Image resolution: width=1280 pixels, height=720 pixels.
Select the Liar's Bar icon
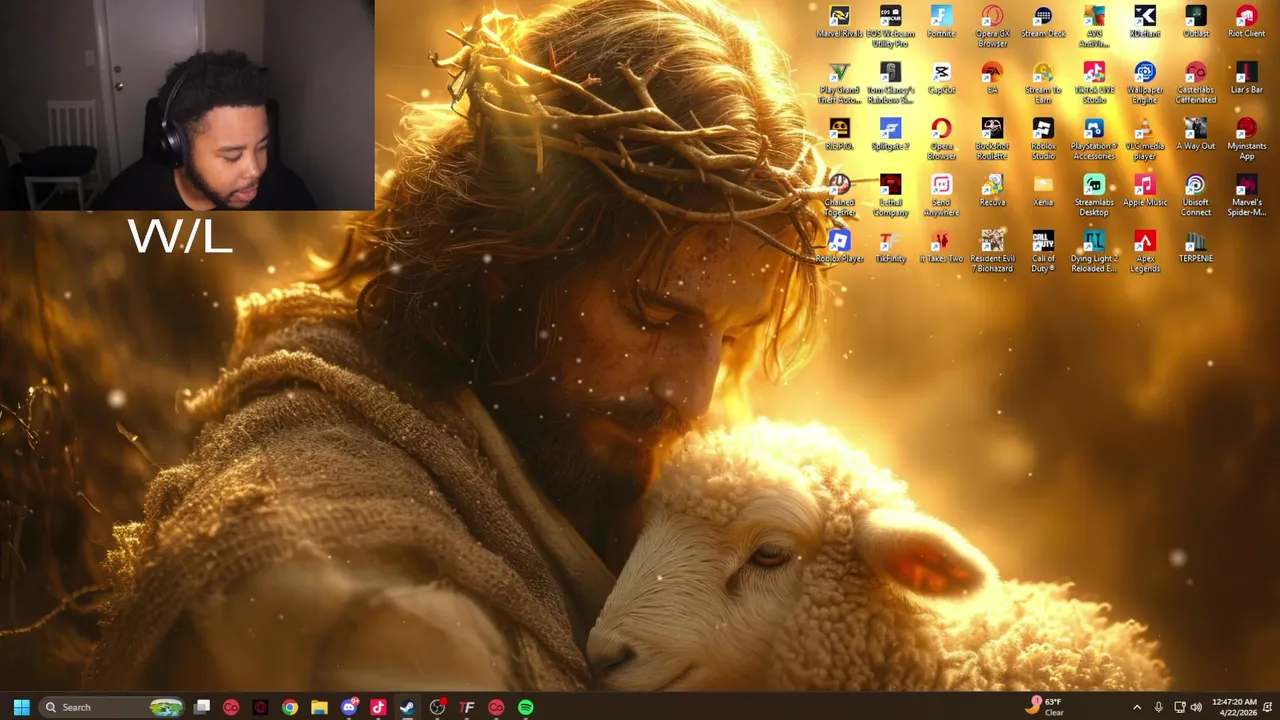[1247, 79]
